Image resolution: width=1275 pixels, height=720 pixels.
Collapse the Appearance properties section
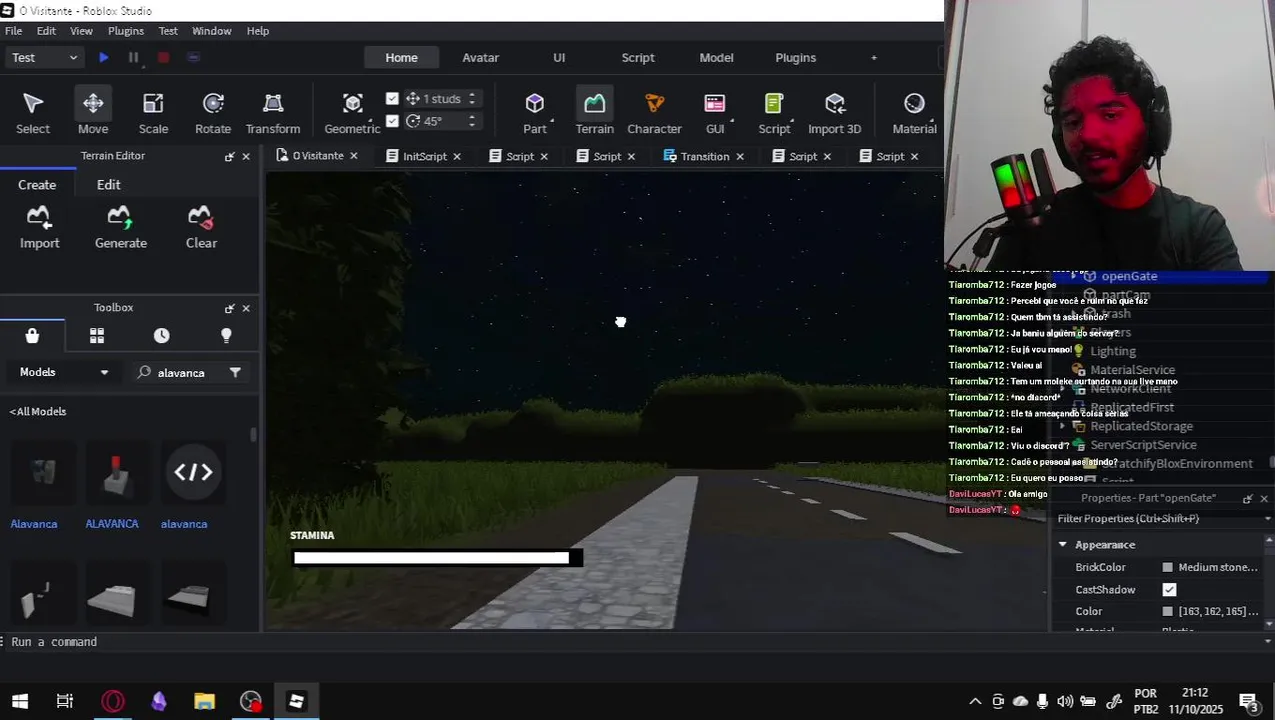(x=1063, y=545)
